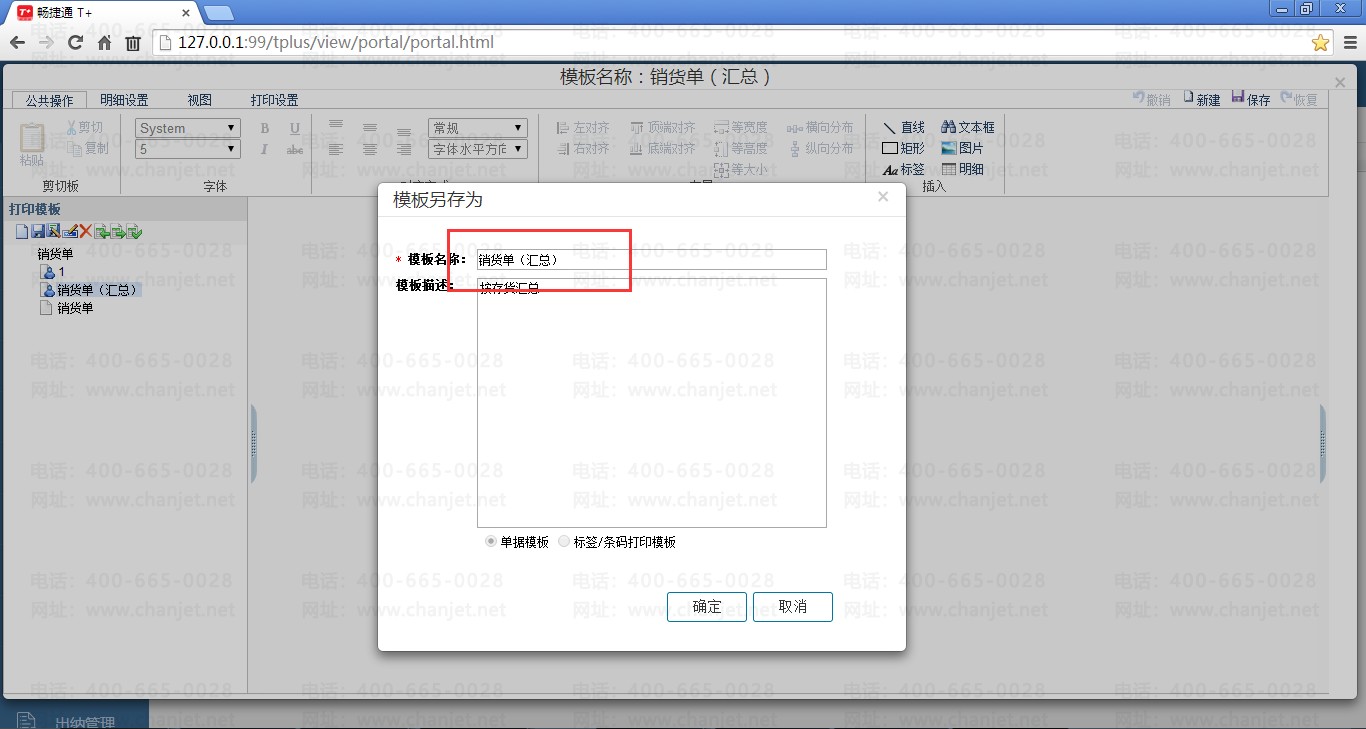Viewport: 1366px width, 729px height.
Task: Insert a 直线 line shape
Action: pos(904,127)
